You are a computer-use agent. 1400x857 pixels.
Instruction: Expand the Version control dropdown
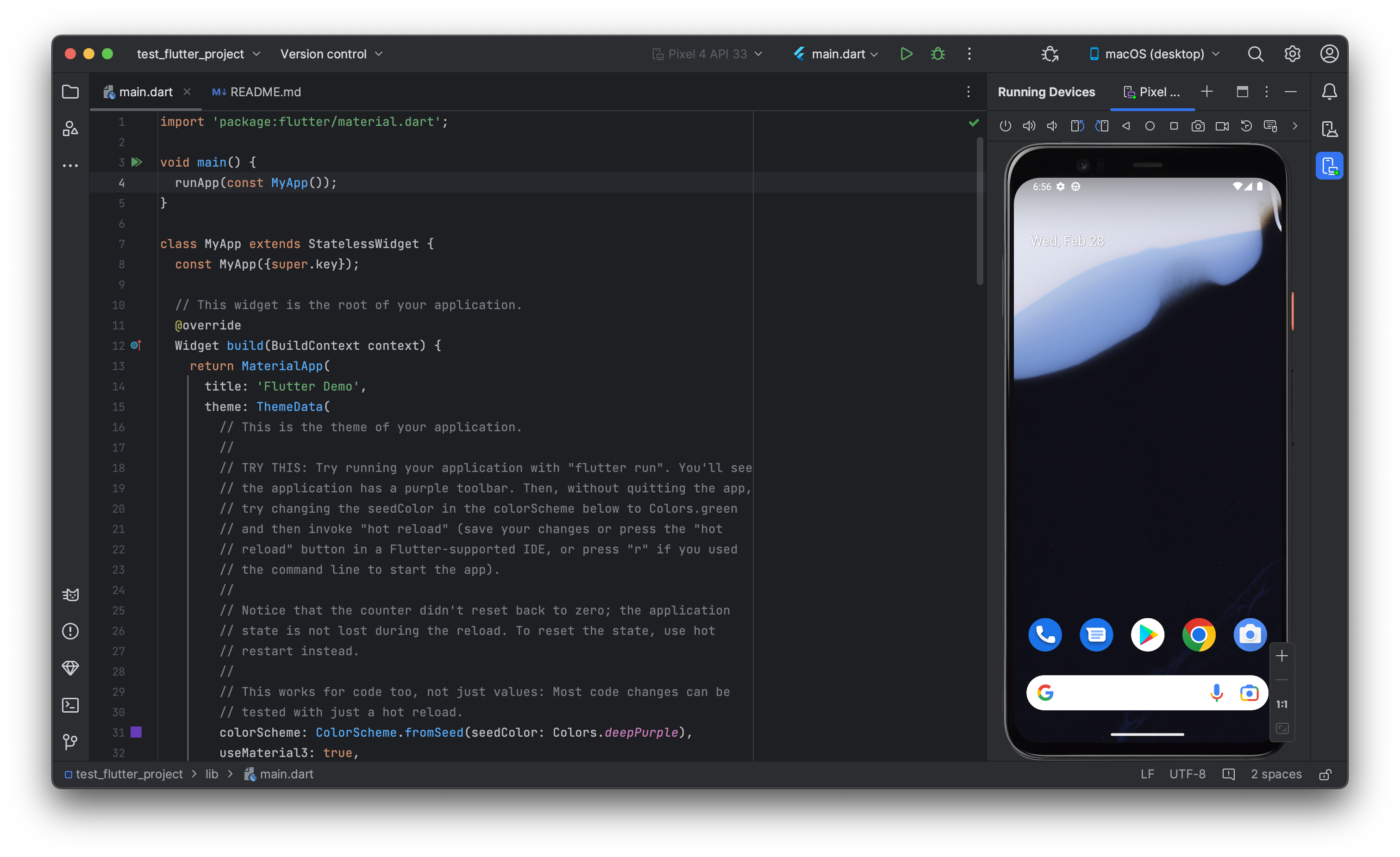coord(331,54)
